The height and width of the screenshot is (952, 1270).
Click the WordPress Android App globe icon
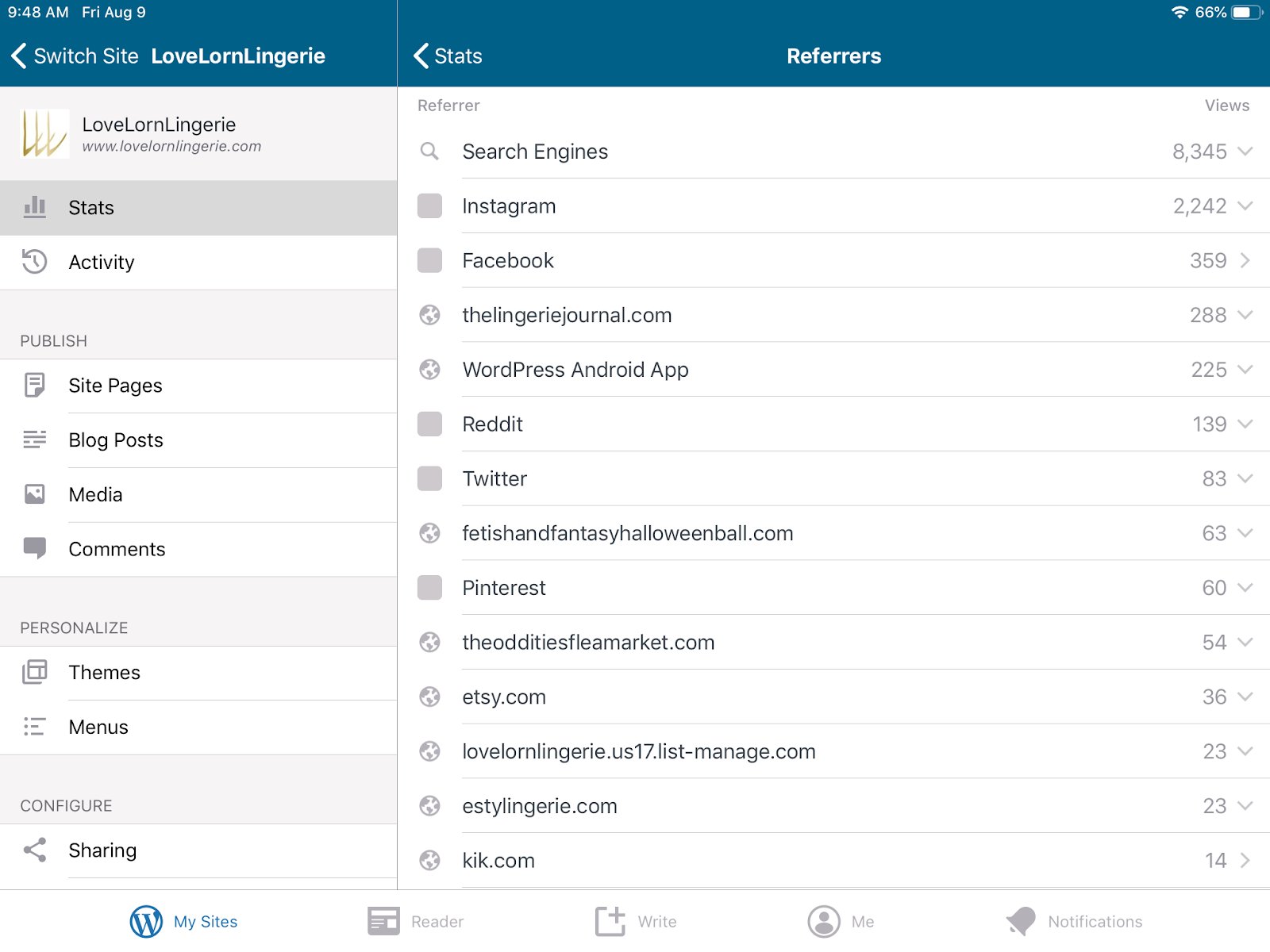coord(429,370)
